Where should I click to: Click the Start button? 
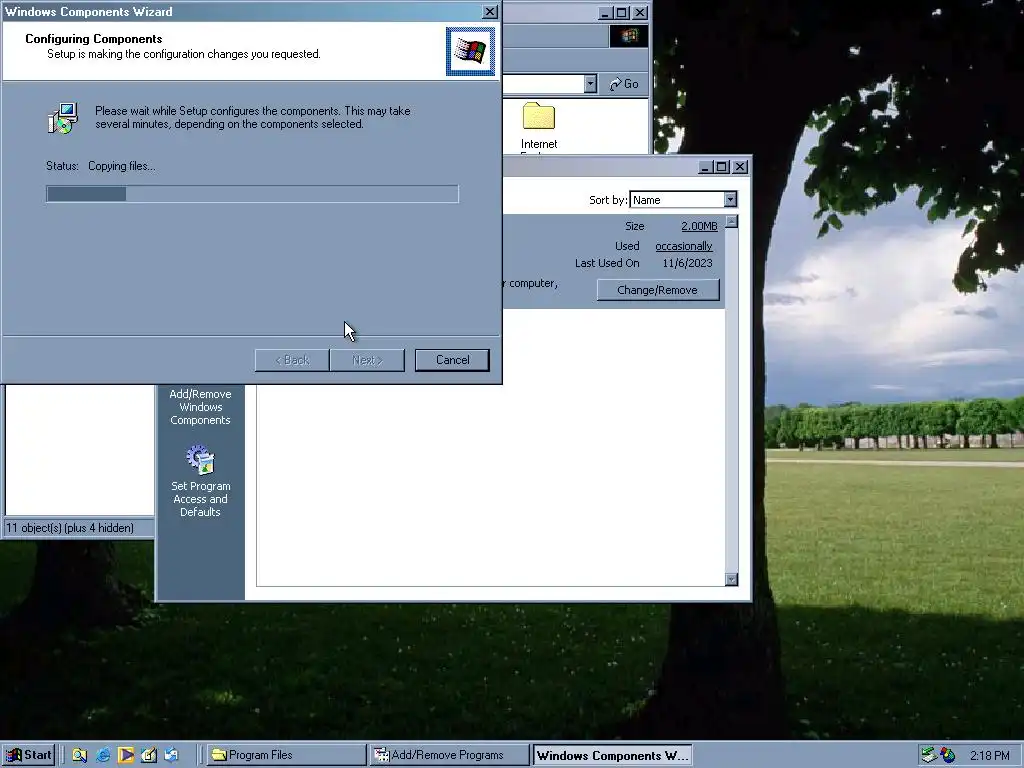coord(28,755)
